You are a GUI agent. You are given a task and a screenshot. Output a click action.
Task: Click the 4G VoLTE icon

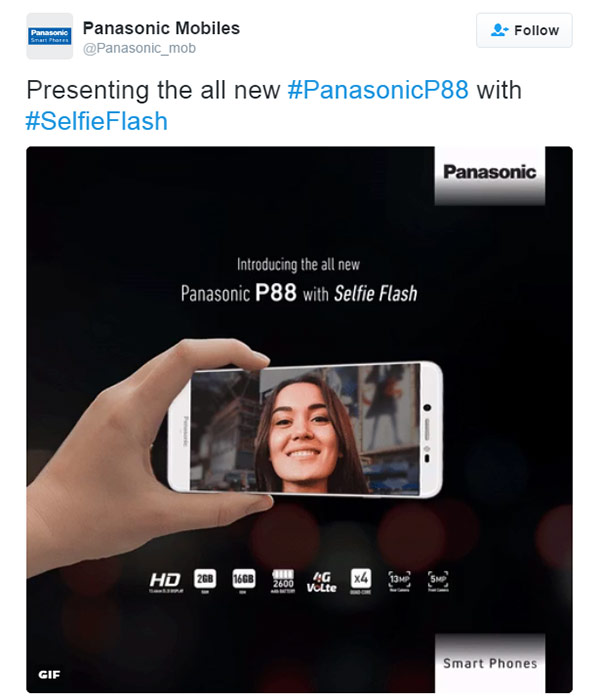321,582
